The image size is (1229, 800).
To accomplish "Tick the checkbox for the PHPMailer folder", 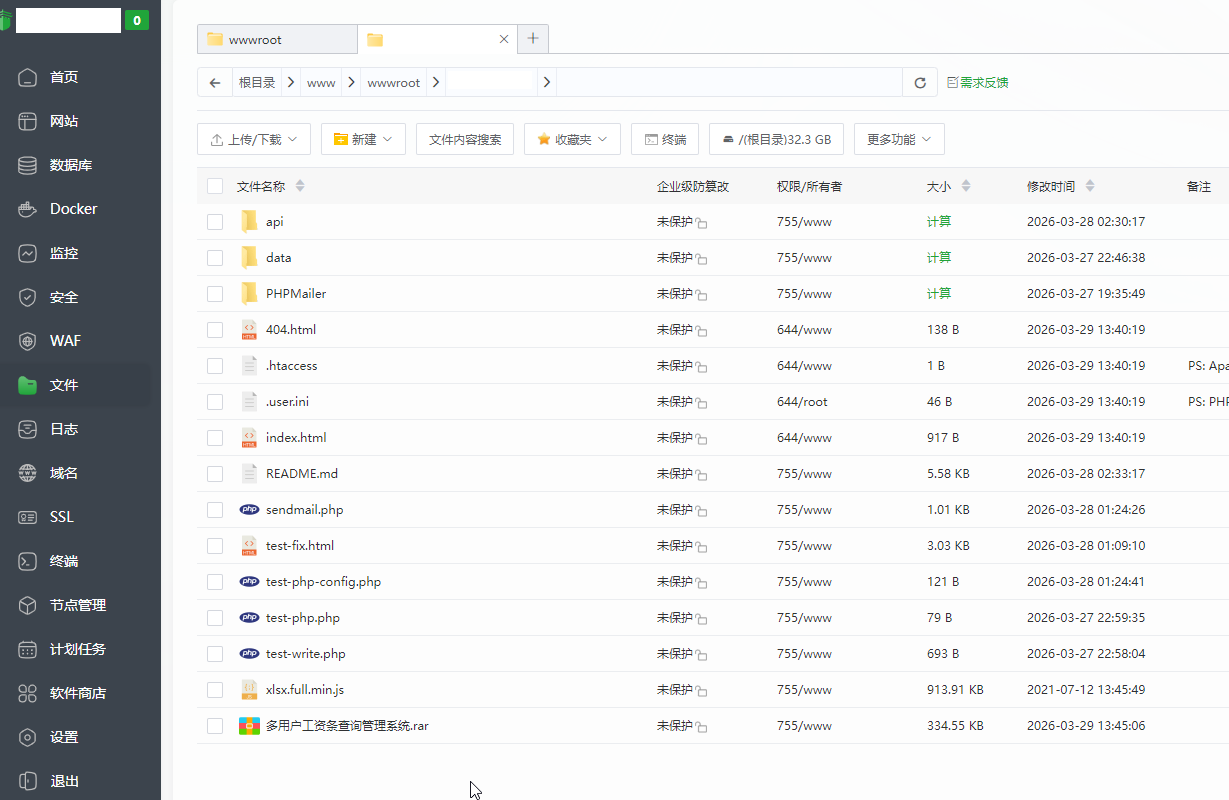I will point(215,293).
